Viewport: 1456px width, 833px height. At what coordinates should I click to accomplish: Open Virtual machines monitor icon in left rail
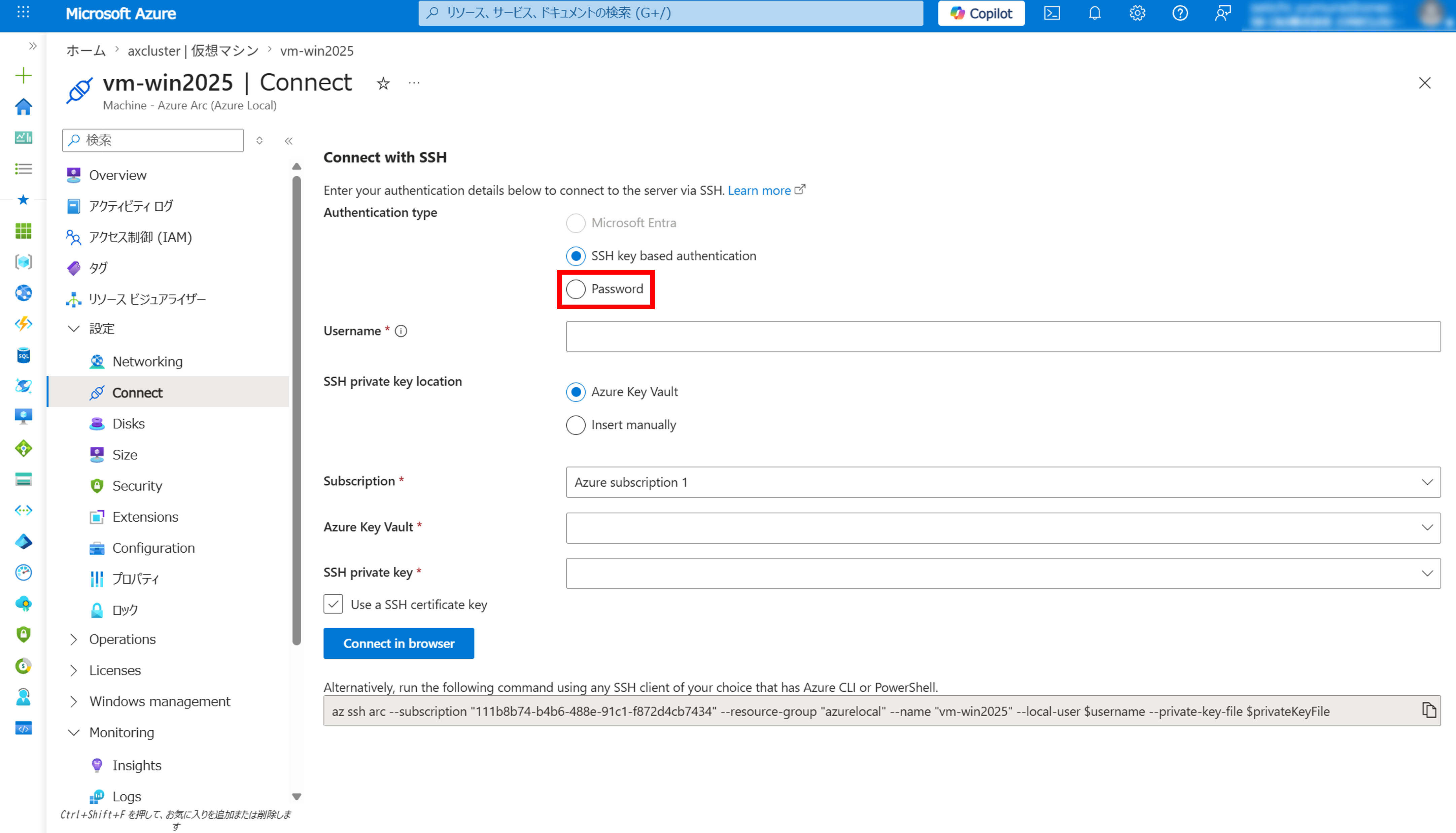(24, 416)
